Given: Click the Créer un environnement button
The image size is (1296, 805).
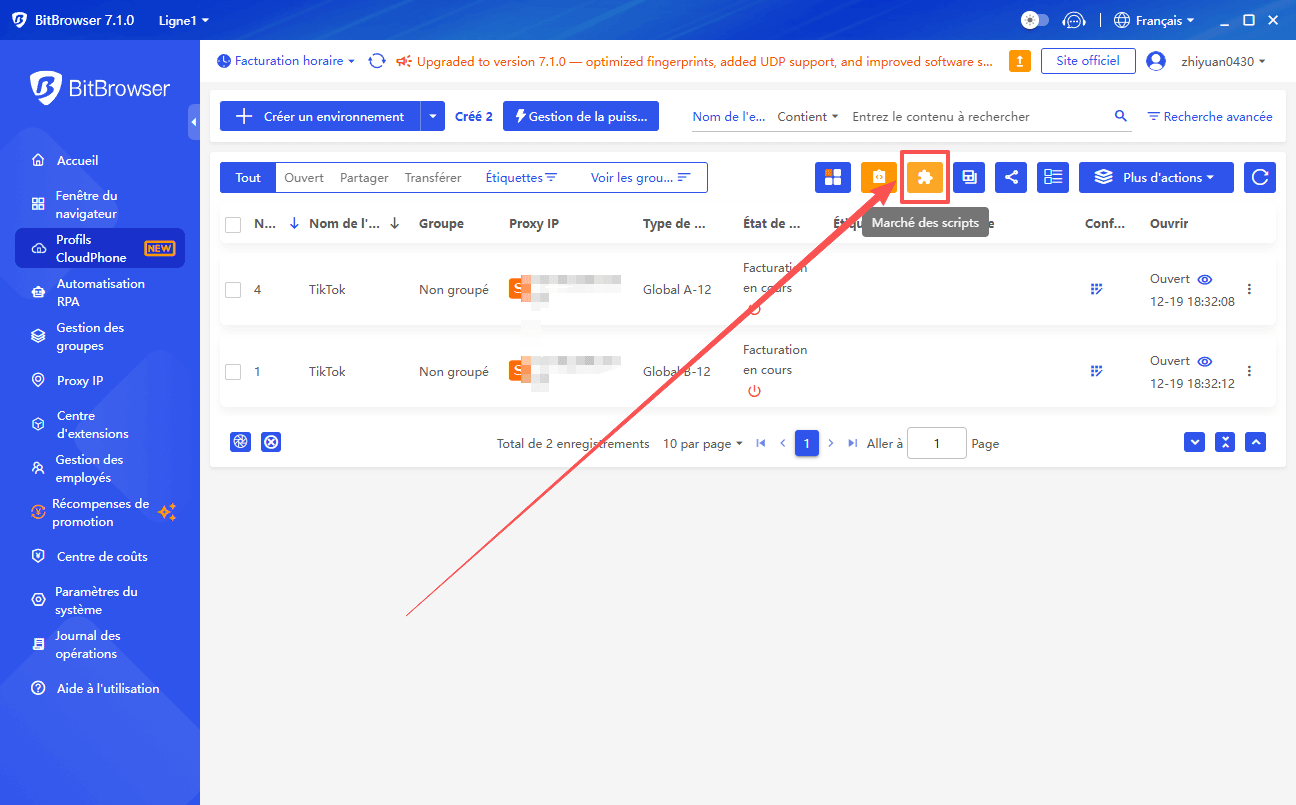Looking at the screenshot, I should (320, 116).
